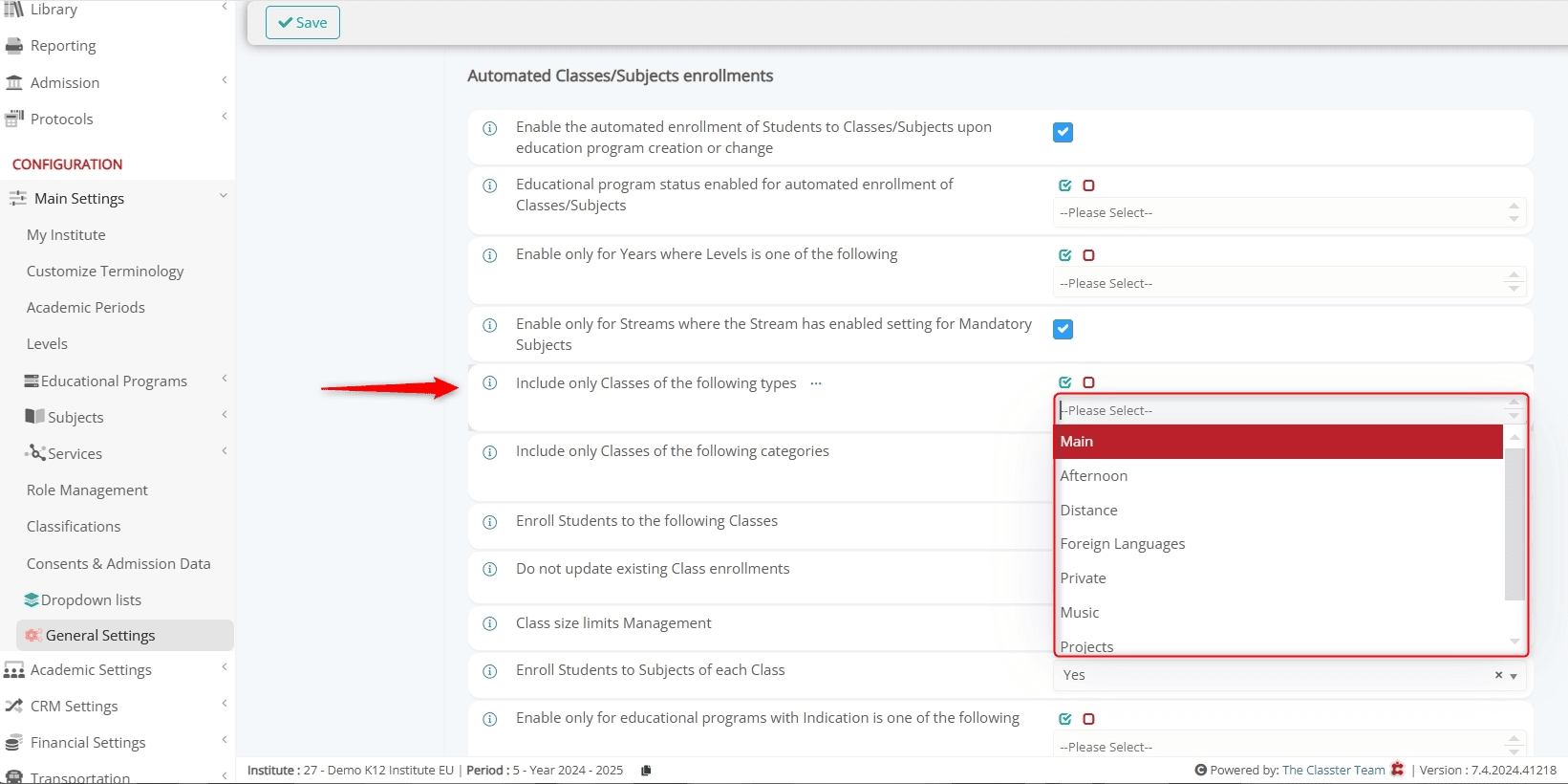Select Afternoon from the class types list
Screen dimensions: 1568x784
coord(1278,476)
